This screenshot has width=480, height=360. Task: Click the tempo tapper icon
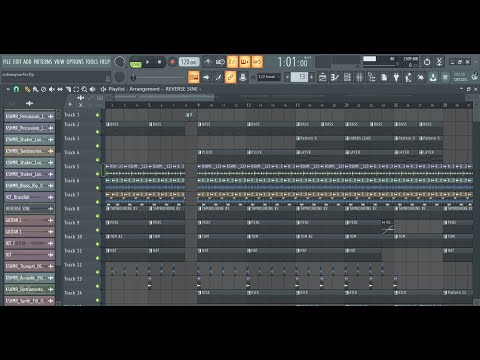click(x=408, y=77)
